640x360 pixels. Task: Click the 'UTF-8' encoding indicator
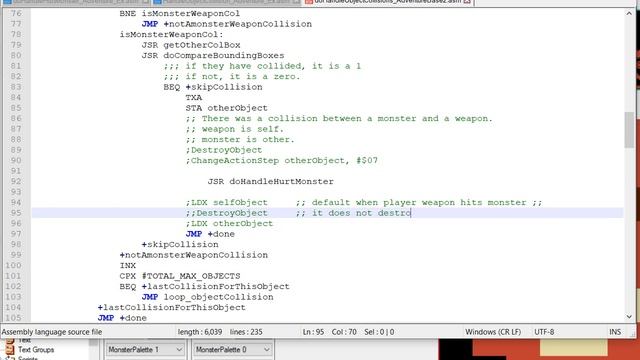[544, 332]
